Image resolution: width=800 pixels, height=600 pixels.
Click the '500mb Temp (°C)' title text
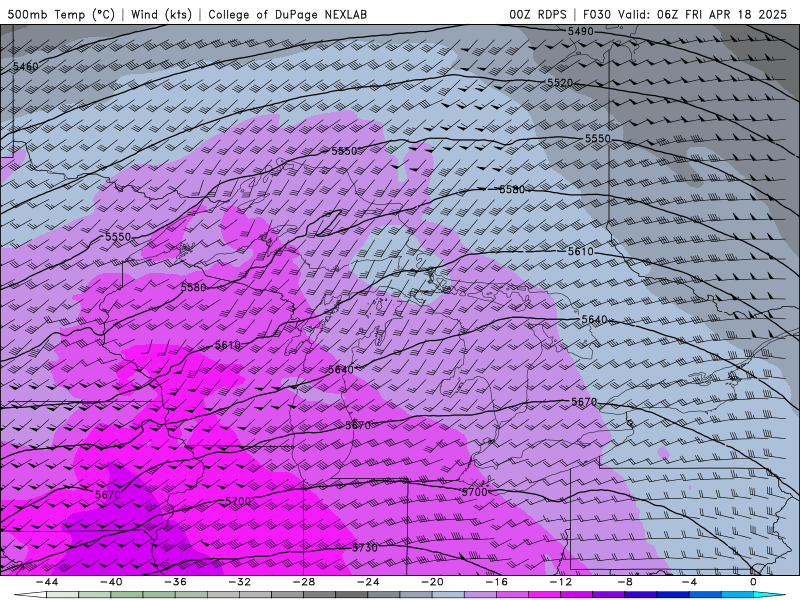(x=61, y=14)
